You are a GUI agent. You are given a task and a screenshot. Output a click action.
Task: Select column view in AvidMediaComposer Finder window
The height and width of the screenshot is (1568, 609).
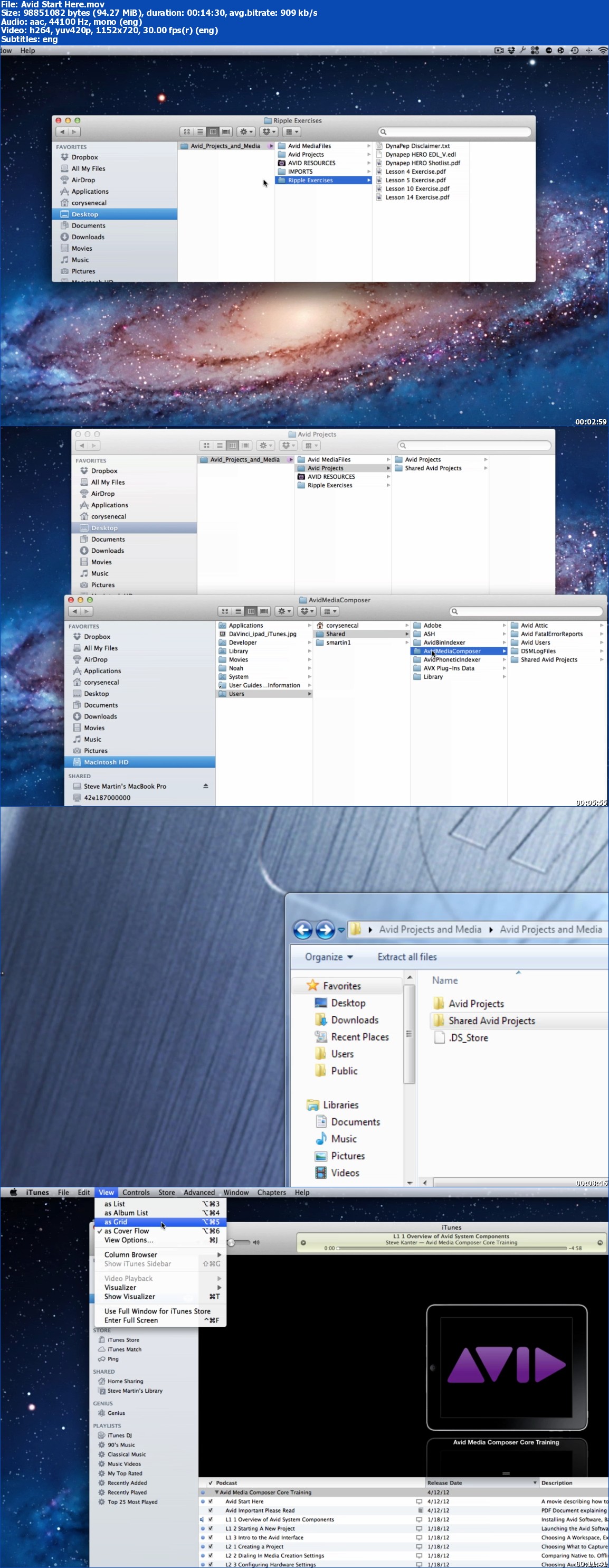[x=251, y=611]
